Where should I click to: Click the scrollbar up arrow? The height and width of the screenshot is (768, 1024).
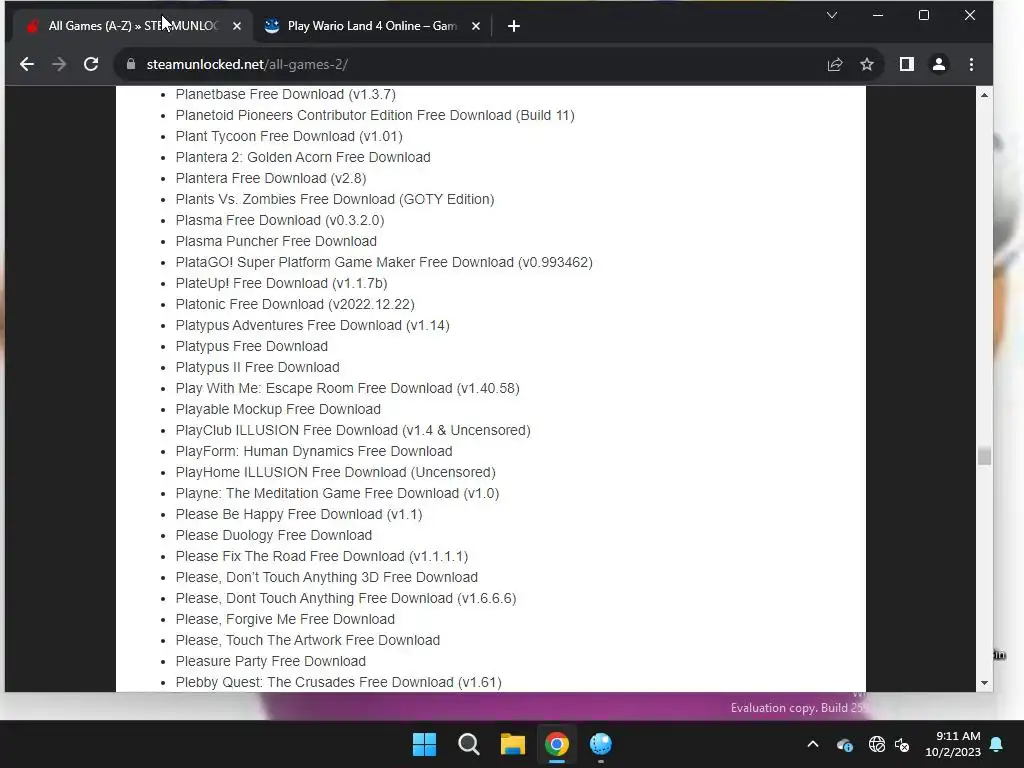pyautogui.click(x=984, y=95)
